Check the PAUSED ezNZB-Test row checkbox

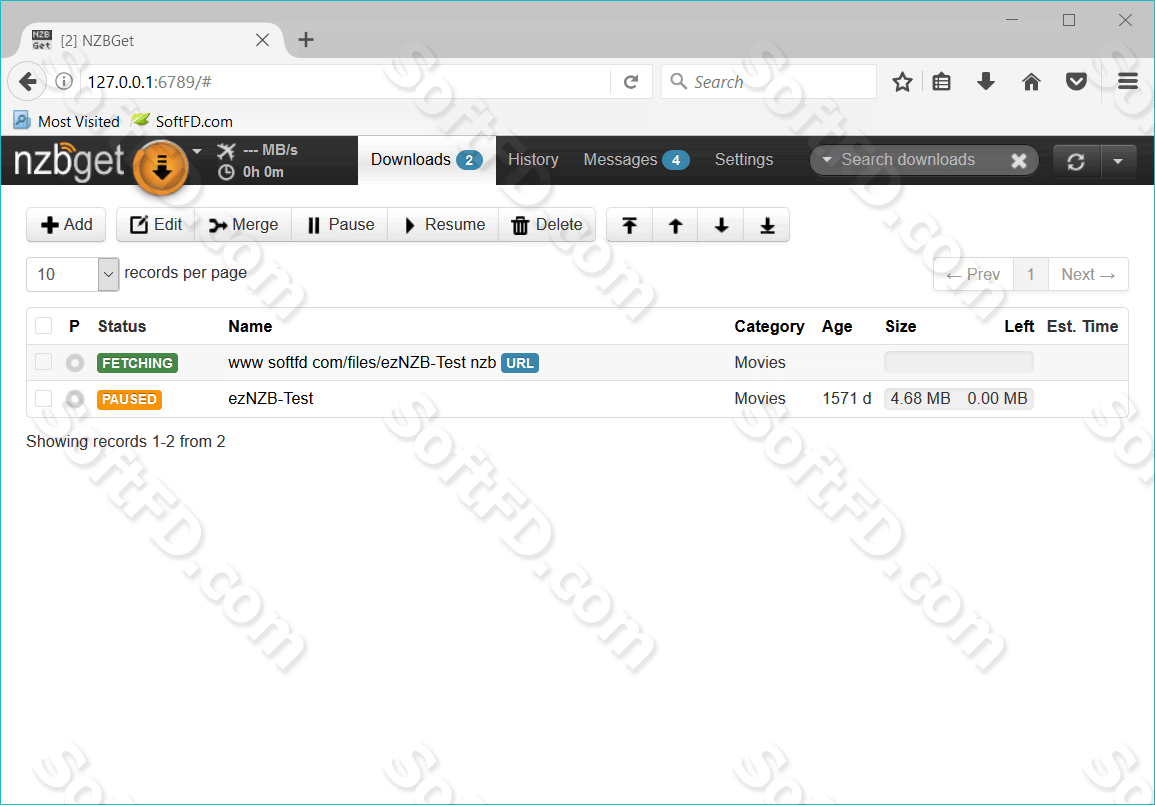(x=43, y=398)
